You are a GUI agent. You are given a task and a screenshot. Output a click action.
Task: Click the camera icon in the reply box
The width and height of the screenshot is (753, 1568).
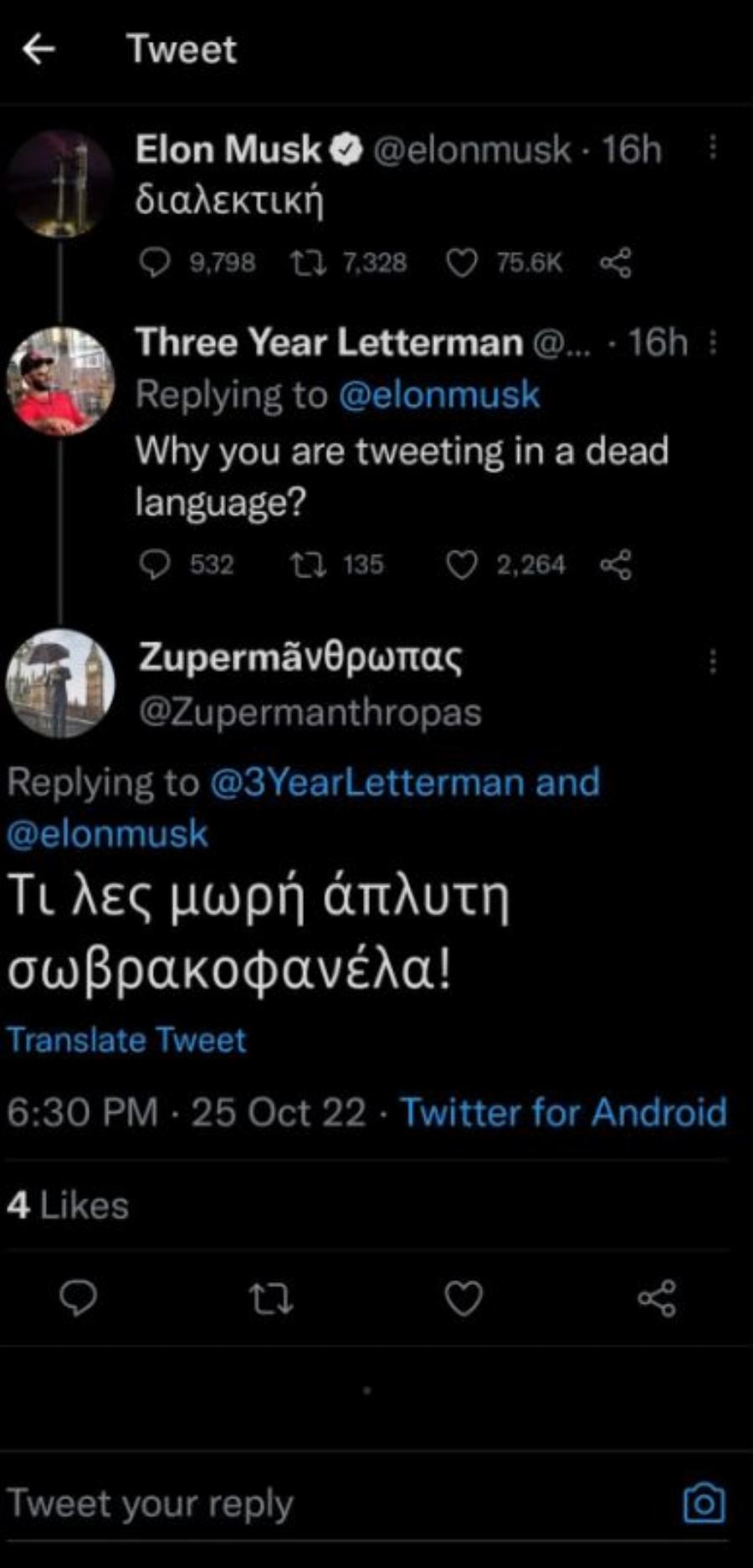coord(707,1502)
